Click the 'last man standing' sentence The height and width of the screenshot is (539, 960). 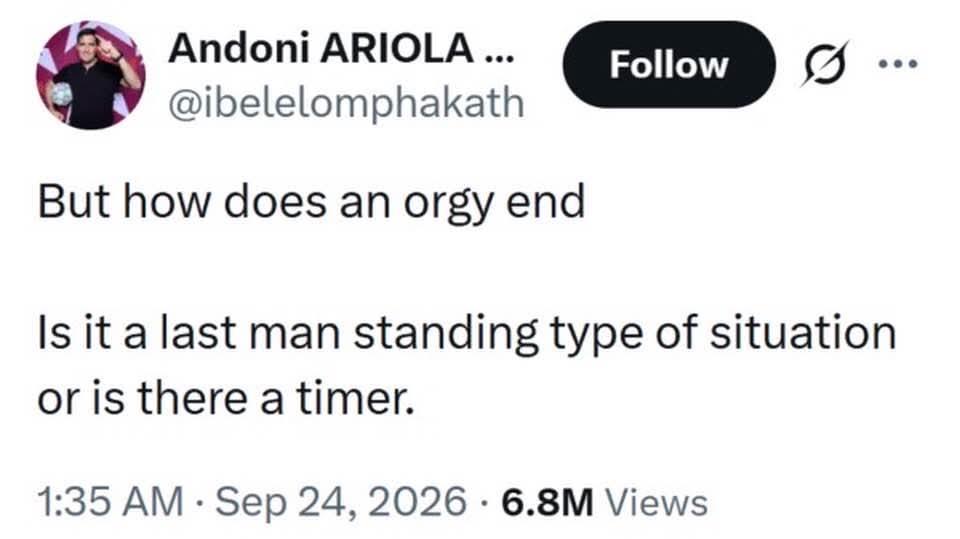[x=467, y=334]
